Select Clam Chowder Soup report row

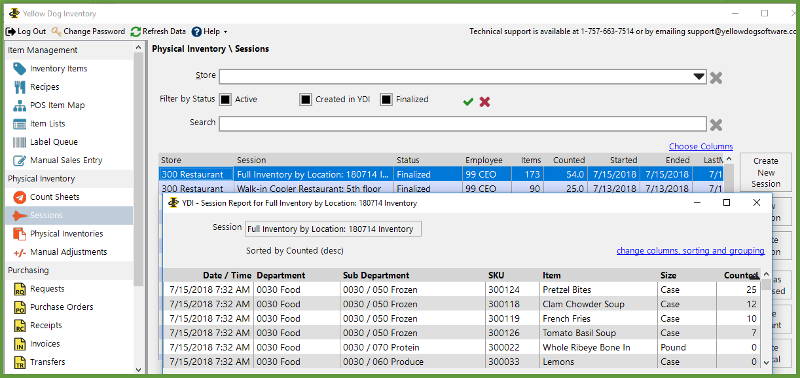[462, 304]
